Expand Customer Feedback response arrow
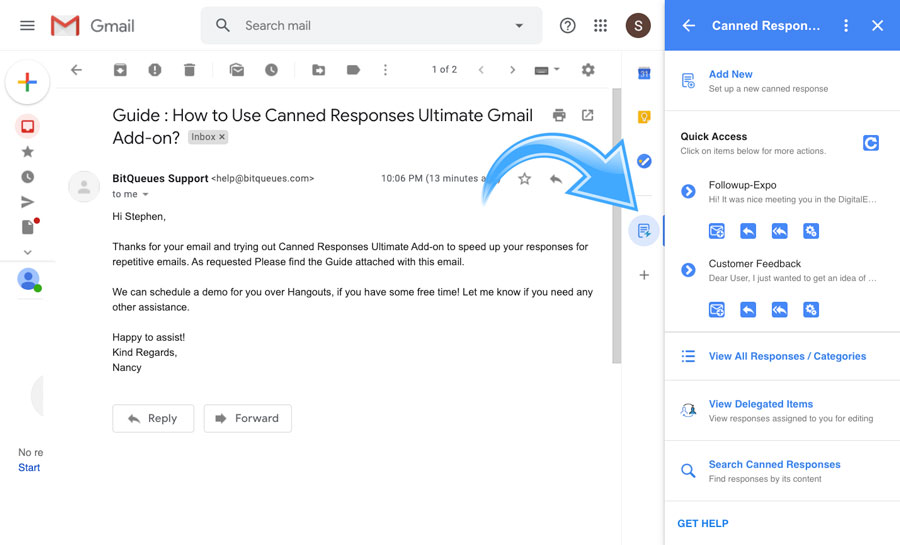The width and height of the screenshot is (900, 545). pyautogui.click(x=688, y=270)
